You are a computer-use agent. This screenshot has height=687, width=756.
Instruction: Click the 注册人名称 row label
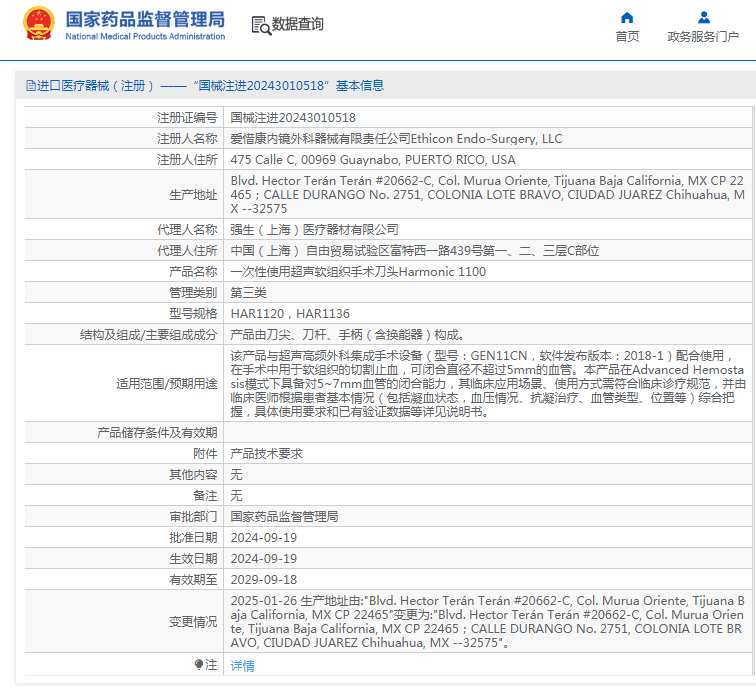[x=187, y=139]
